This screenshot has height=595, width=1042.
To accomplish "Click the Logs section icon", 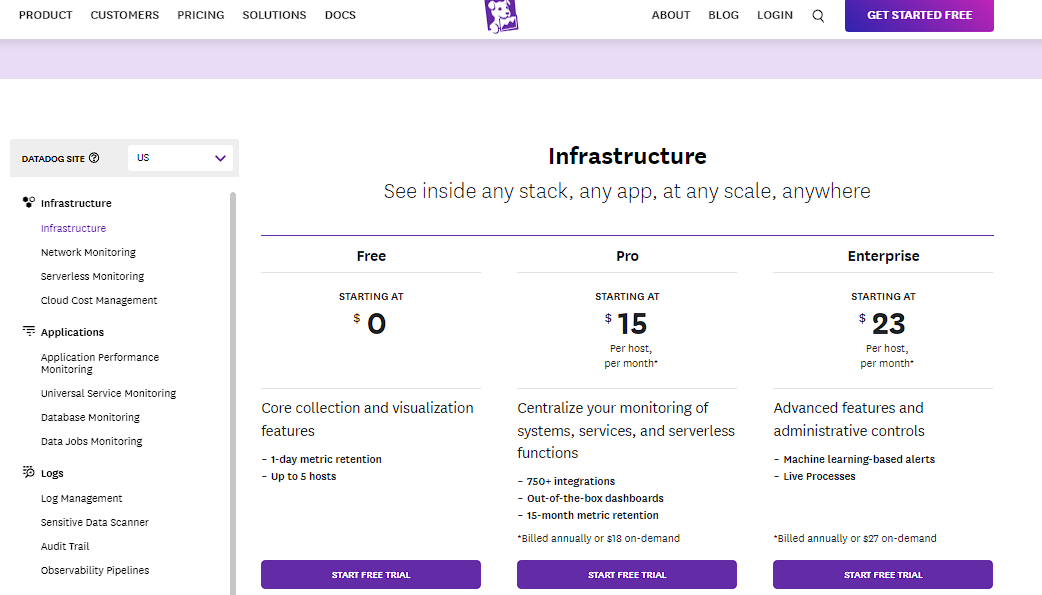I will [x=26, y=472].
